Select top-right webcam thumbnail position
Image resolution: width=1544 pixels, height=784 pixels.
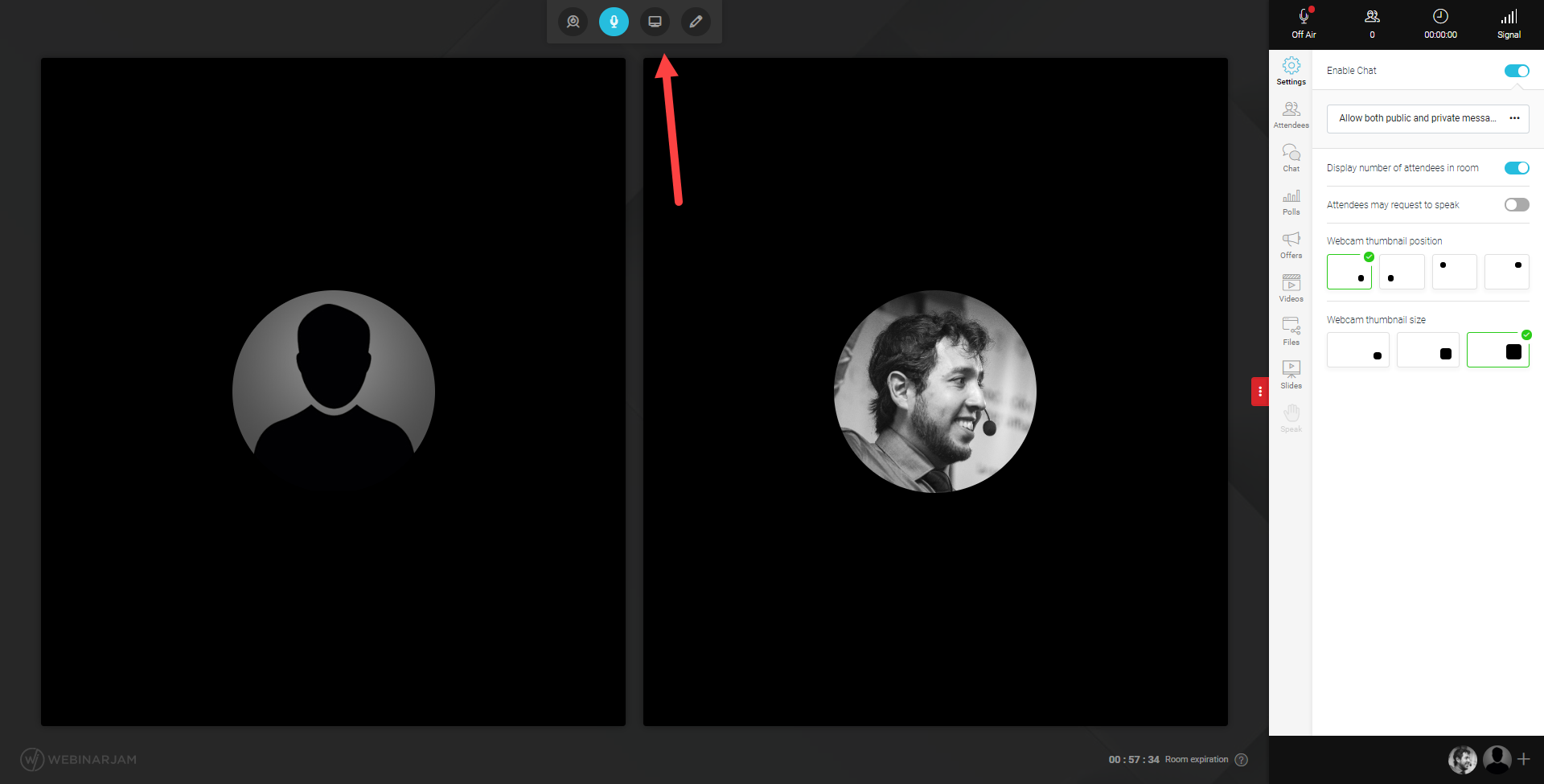(1506, 272)
